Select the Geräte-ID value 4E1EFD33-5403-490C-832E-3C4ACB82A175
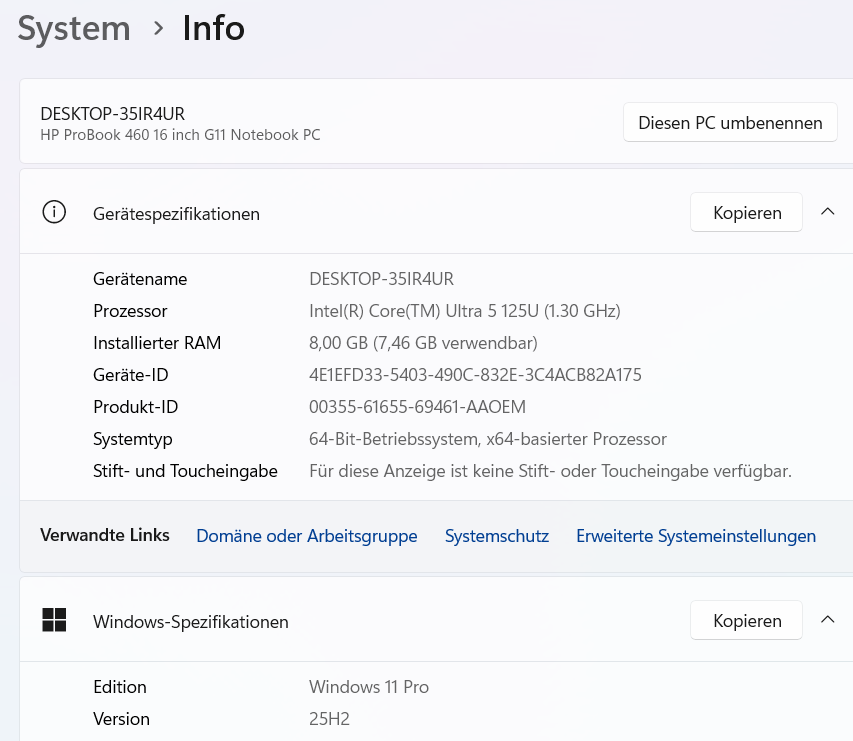The height and width of the screenshot is (741, 853). click(x=475, y=375)
